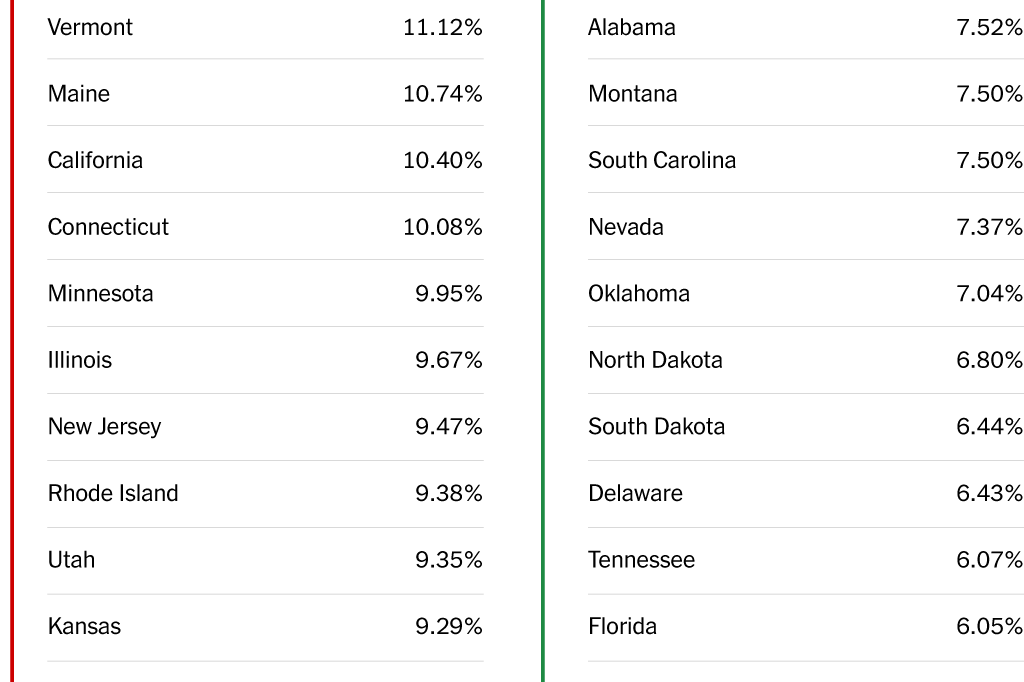The width and height of the screenshot is (1024, 682).
Task: Select the Maine state name
Action: 79,94
